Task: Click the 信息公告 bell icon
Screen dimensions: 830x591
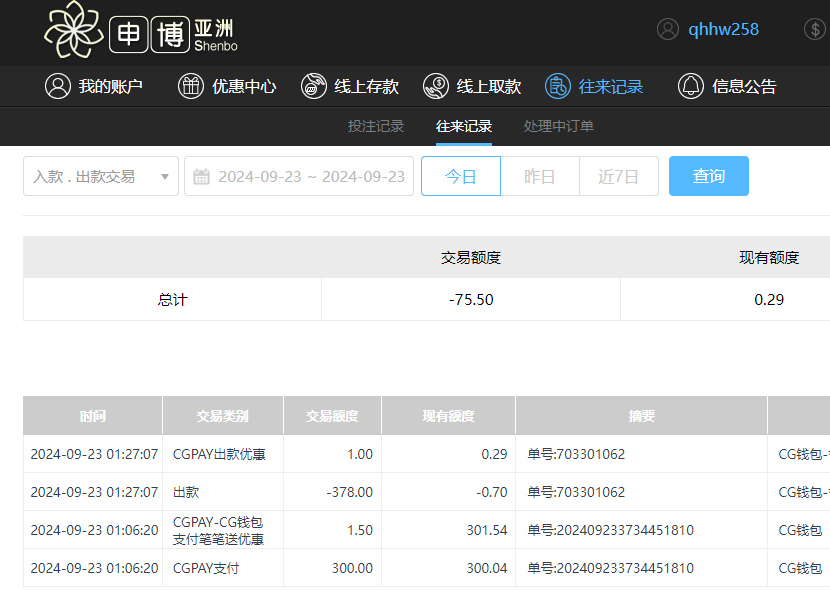Action: click(x=689, y=86)
